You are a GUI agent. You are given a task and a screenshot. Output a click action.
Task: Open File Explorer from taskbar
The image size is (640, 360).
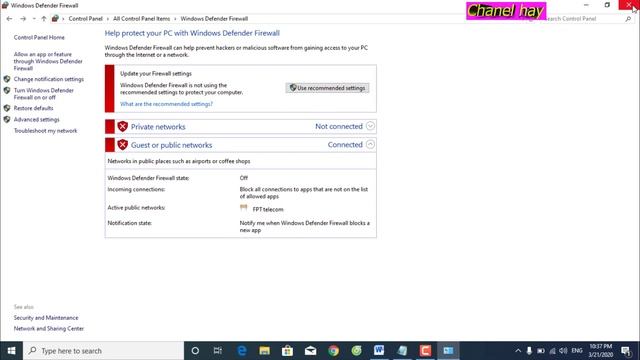click(x=264, y=351)
